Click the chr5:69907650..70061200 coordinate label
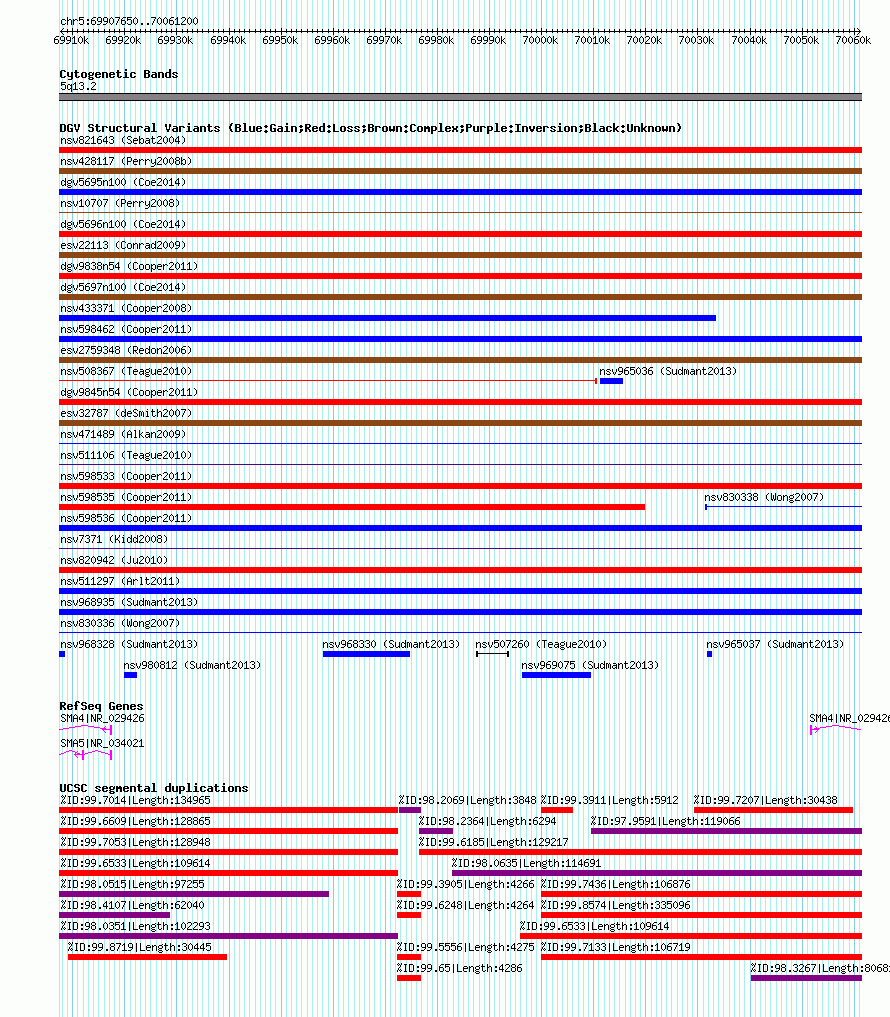Screen dimensions: 890x1017 point(129,21)
